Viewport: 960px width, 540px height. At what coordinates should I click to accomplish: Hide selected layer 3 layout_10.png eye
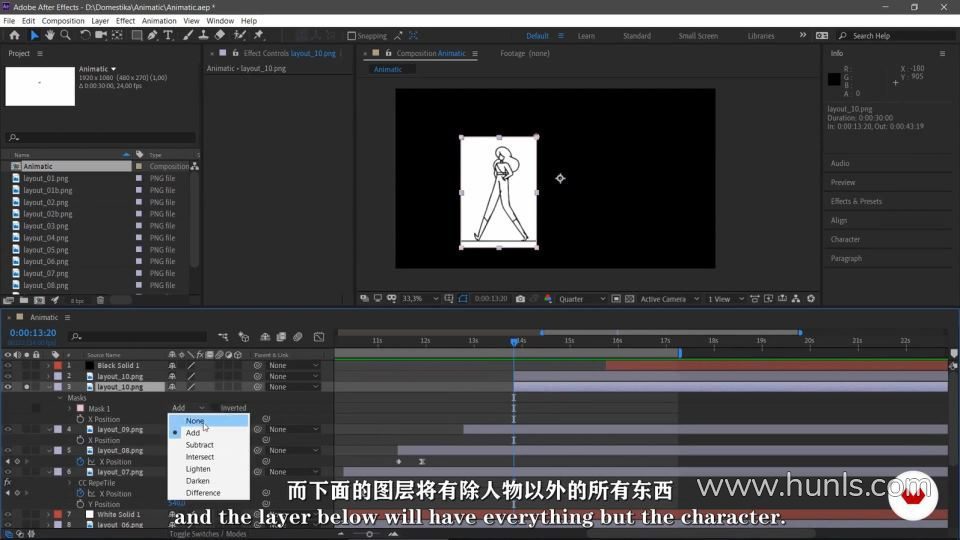coord(8,387)
